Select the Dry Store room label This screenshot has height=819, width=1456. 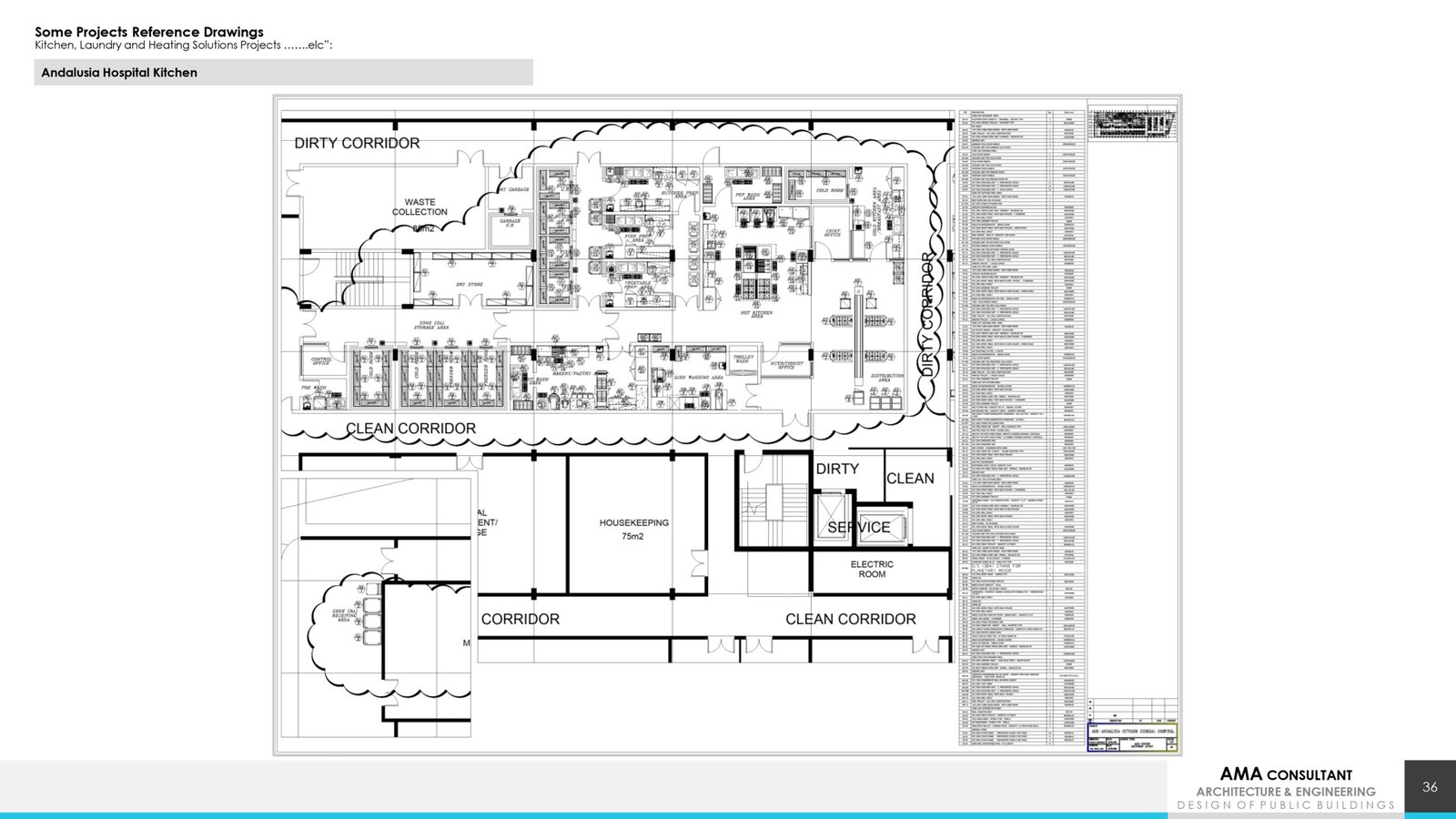[470, 284]
